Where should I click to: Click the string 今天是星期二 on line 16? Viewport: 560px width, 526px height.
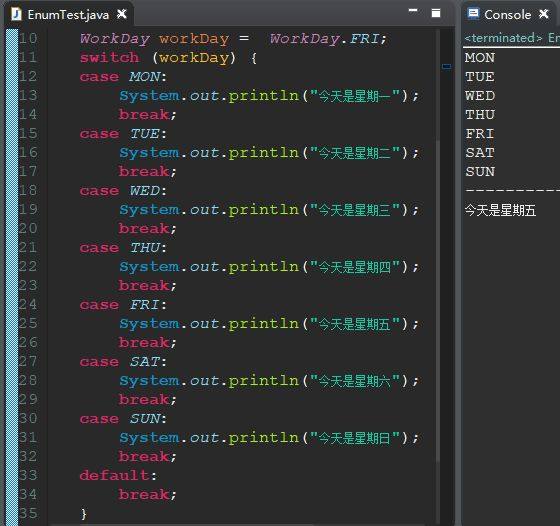pyautogui.click(x=355, y=153)
